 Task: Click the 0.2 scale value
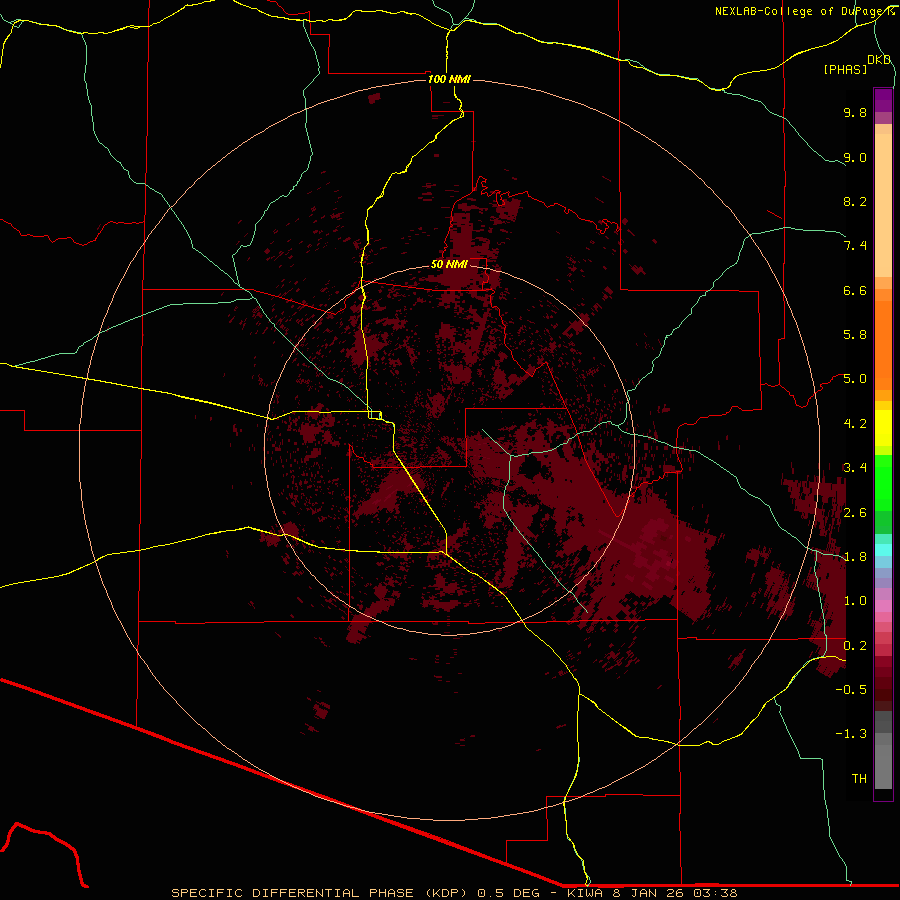coord(855,646)
